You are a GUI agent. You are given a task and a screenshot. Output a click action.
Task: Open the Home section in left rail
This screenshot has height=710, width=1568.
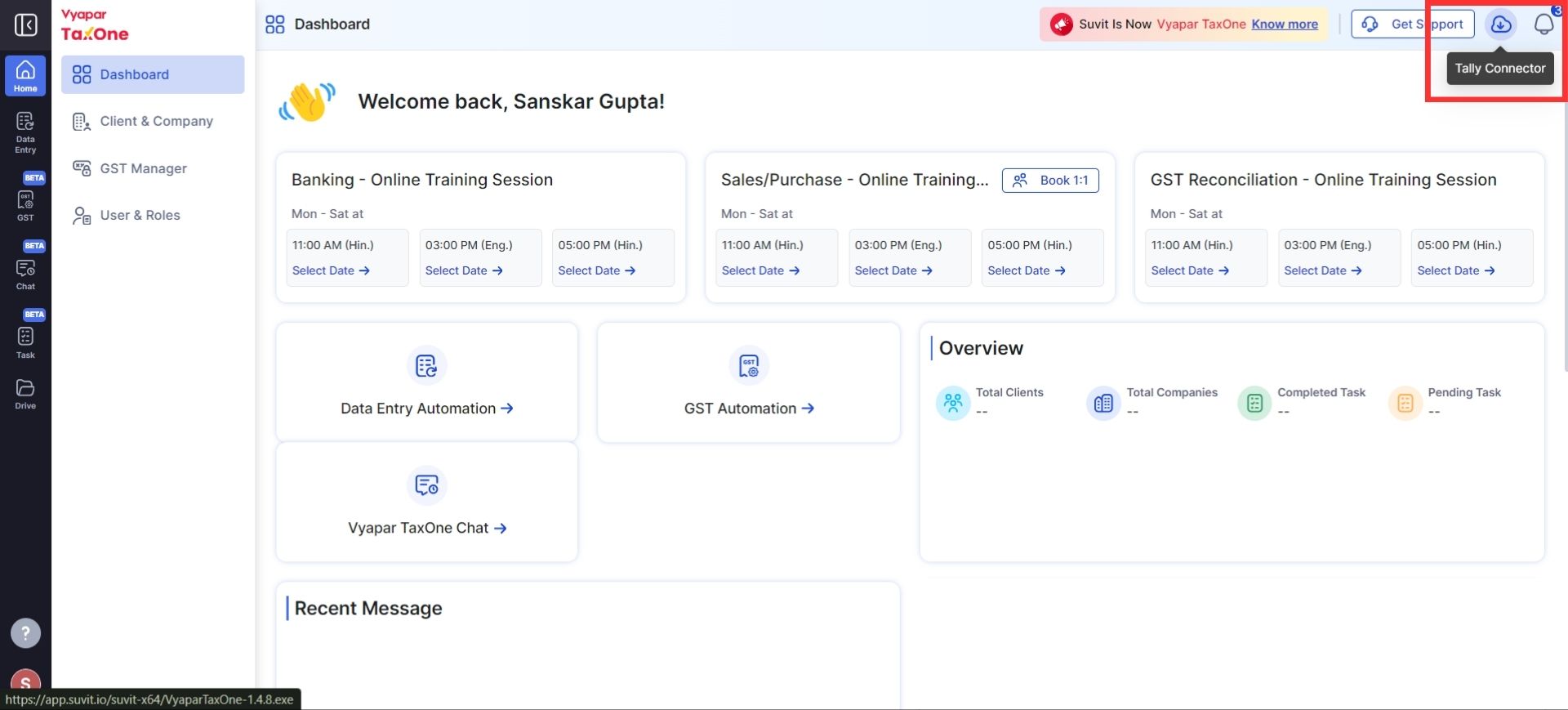[25, 76]
